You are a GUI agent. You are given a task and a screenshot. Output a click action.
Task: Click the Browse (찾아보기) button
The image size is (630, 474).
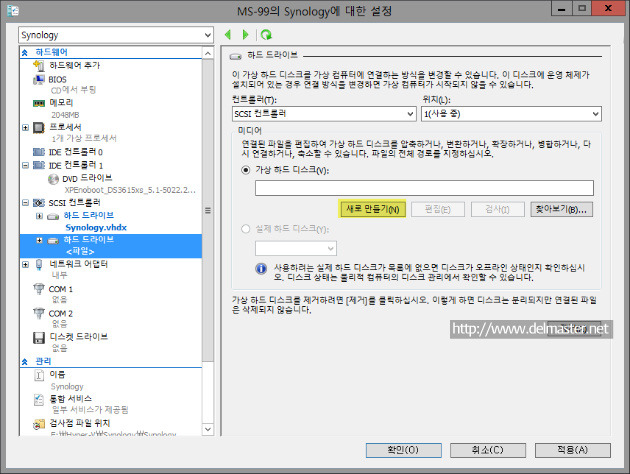(x=561, y=209)
